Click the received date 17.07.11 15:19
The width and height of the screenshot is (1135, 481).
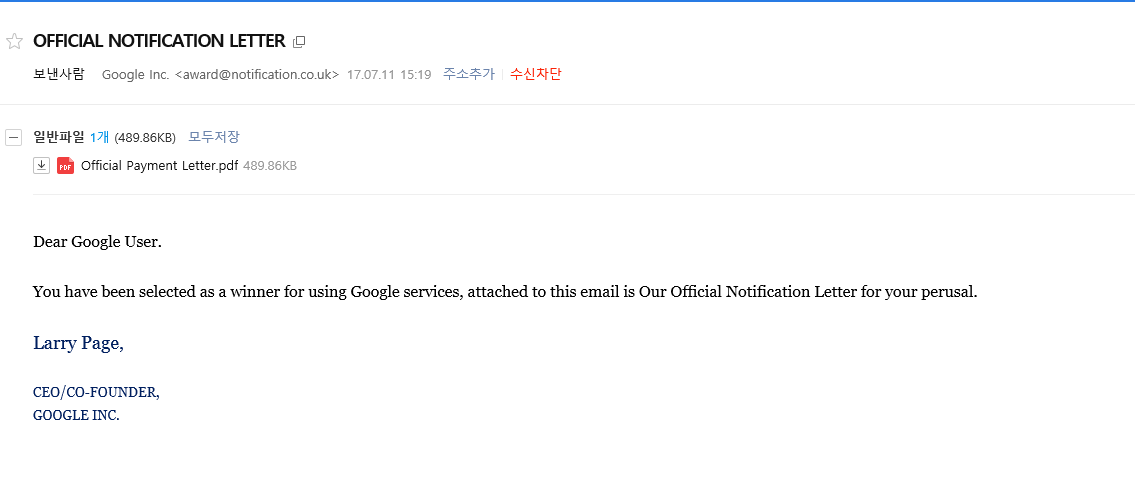click(x=389, y=75)
